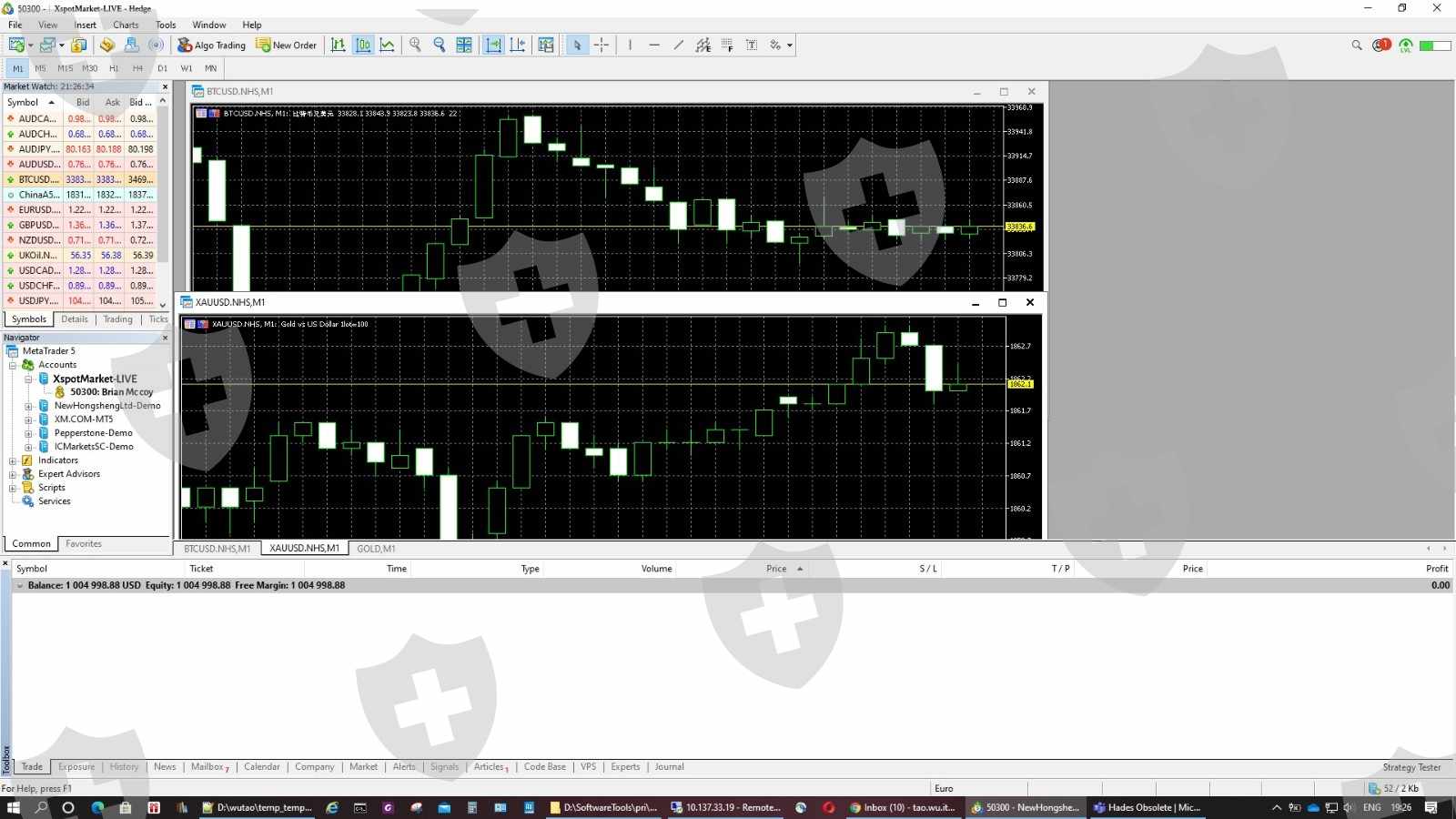Image resolution: width=1456 pixels, height=819 pixels.
Task: Select account 50300: Brian Mccoy
Action: pyautogui.click(x=111, y=392)
